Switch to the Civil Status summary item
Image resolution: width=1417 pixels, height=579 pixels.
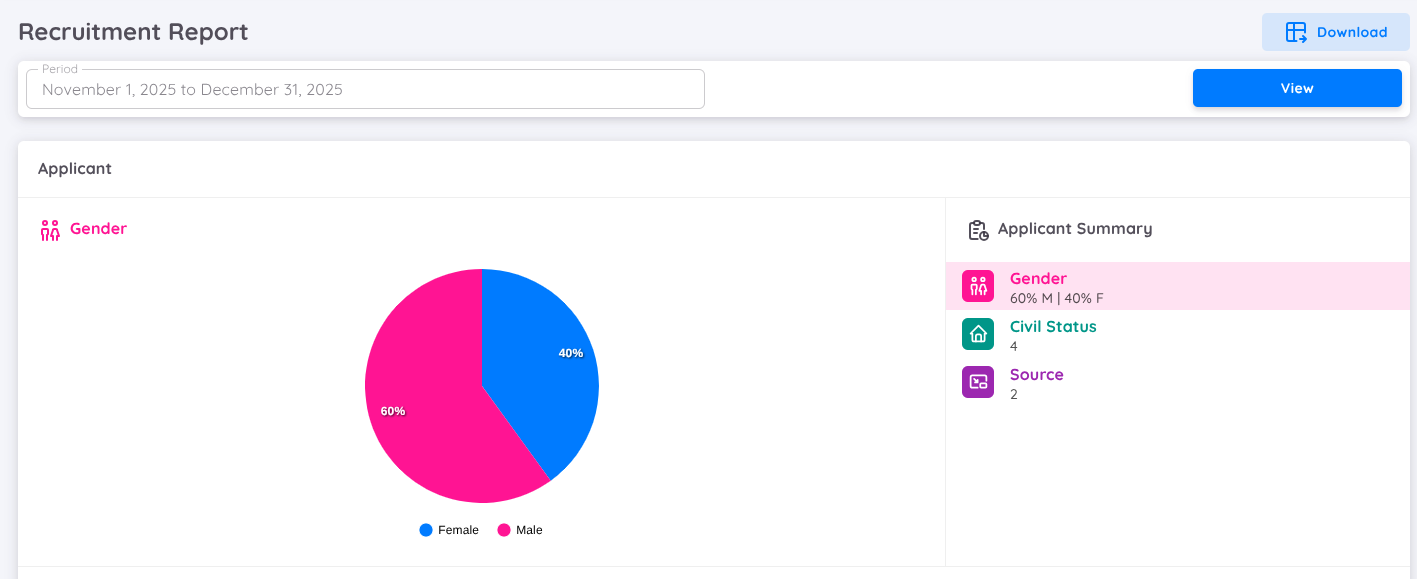click(x=1053, y=327)
